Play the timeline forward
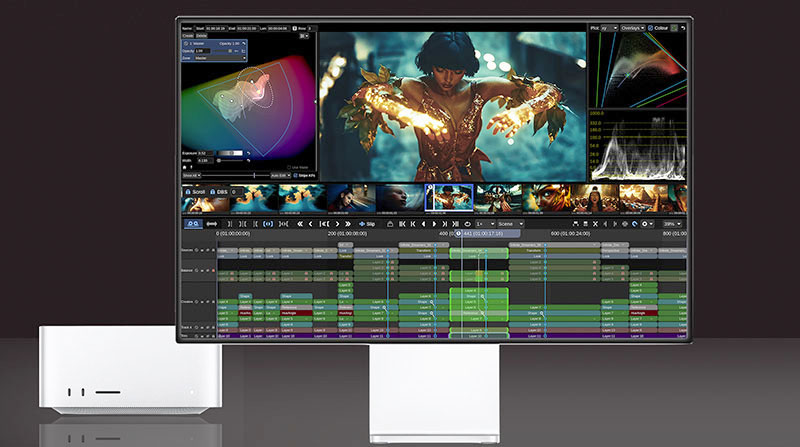Image resolution: width=800 pixels, height=447 pixels. (x=434, y=224)
